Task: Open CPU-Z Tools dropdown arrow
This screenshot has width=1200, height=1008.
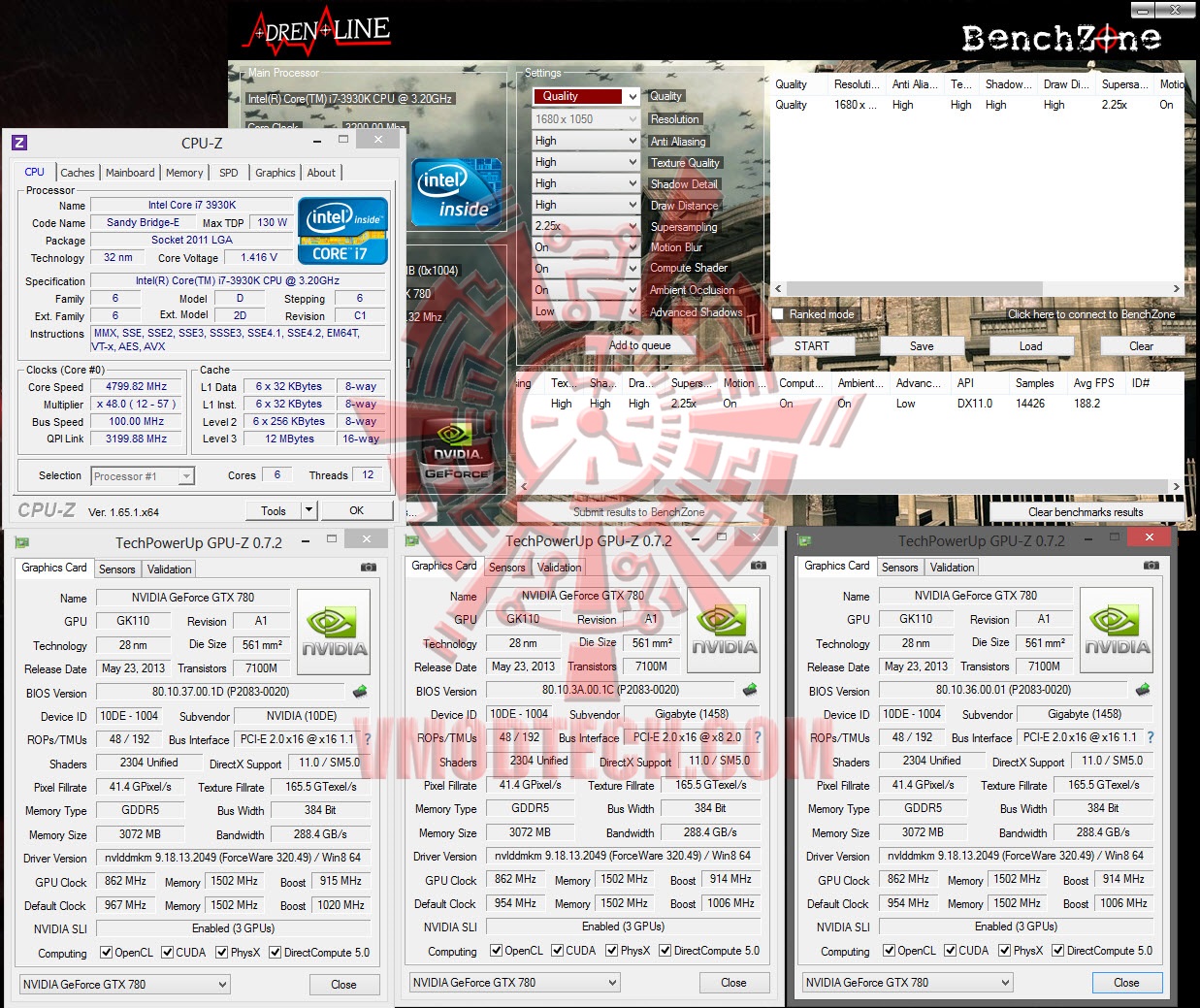Action: click(x=308, y=510)
